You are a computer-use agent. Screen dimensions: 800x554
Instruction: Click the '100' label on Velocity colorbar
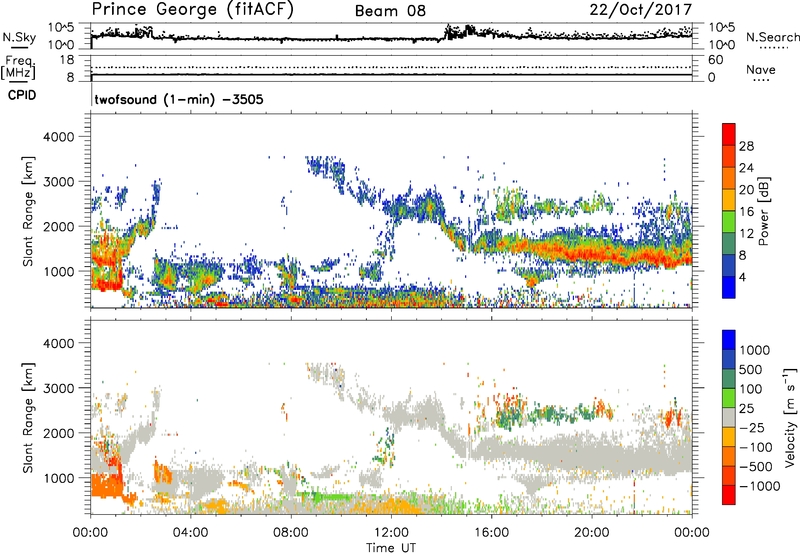pyautogui.click(x=751, y=389)
